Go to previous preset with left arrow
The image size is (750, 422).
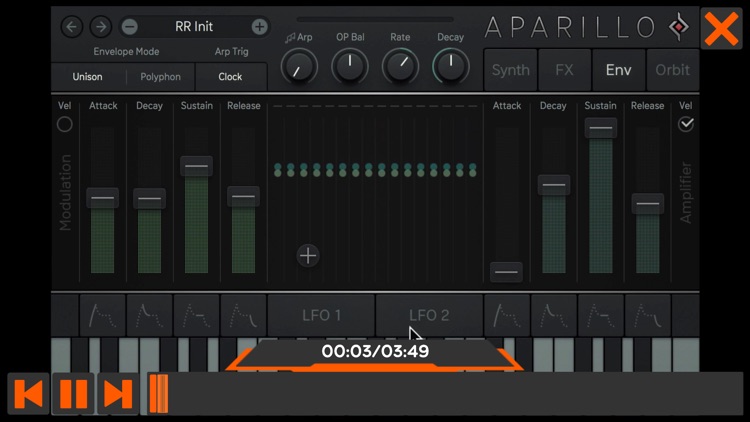point(72,27)
